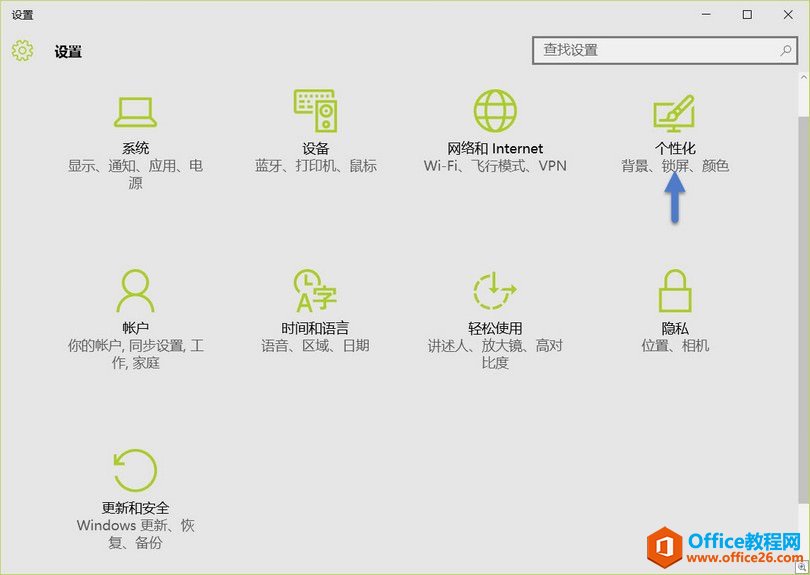Click the text 位置、相机
810x575 pixels.
click(x=675, y=346)
